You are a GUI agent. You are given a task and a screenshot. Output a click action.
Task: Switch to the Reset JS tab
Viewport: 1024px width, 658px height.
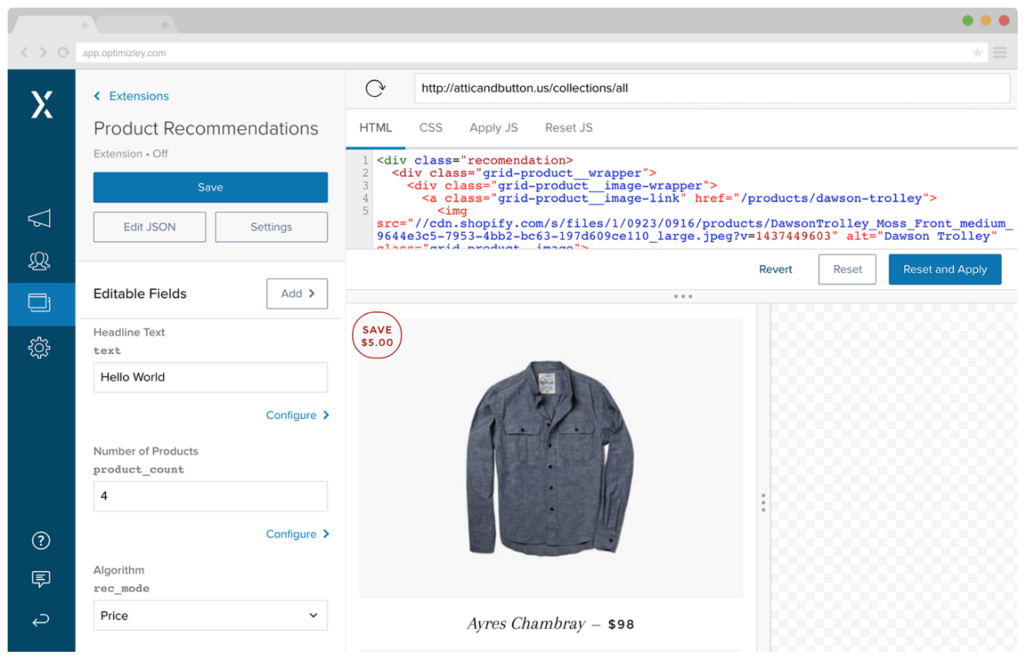pos(569,128)
